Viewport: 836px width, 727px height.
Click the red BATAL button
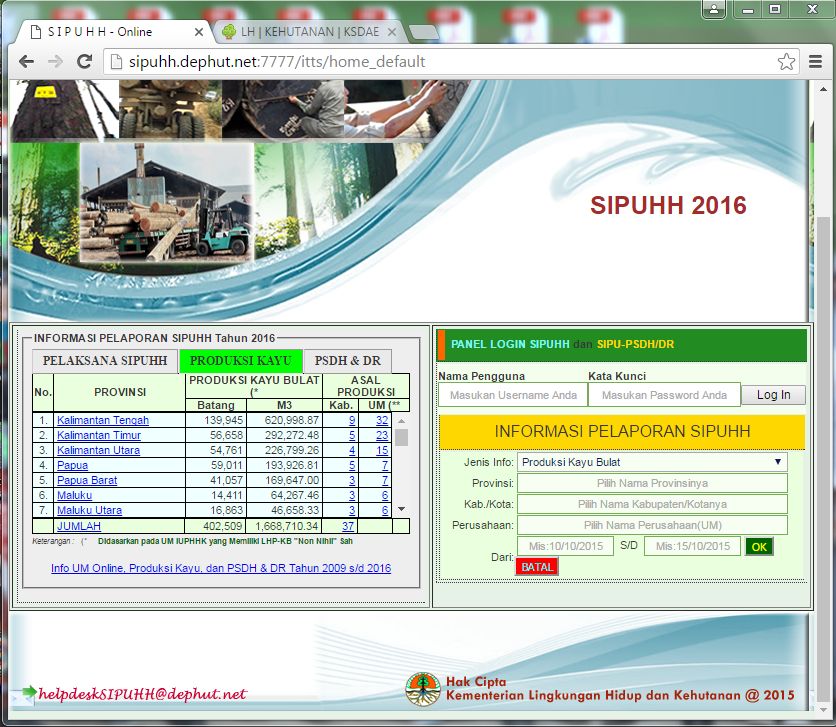click(x=537, y=567)
